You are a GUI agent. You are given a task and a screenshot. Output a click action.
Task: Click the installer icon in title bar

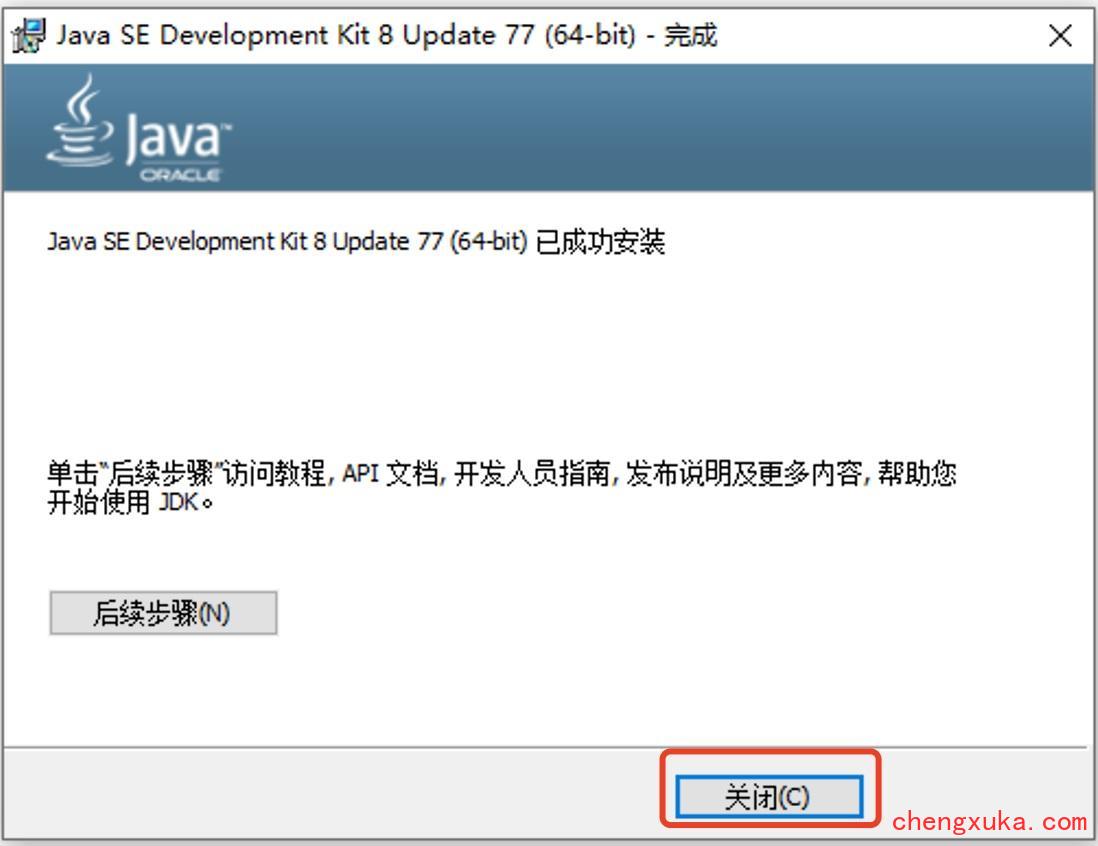point(29,36)
